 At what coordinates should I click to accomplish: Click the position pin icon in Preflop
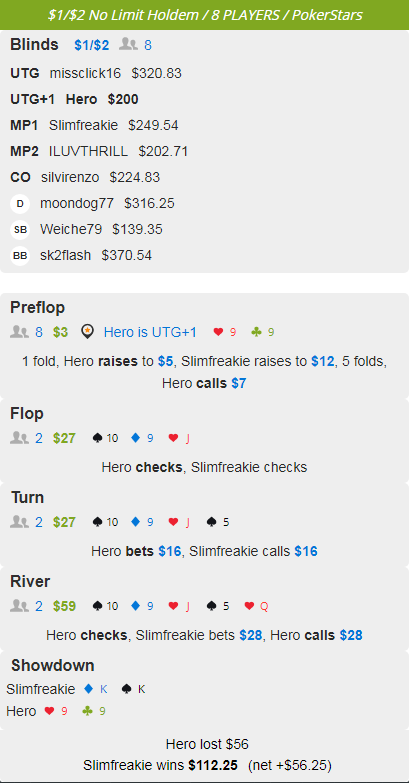coord(87,332)
